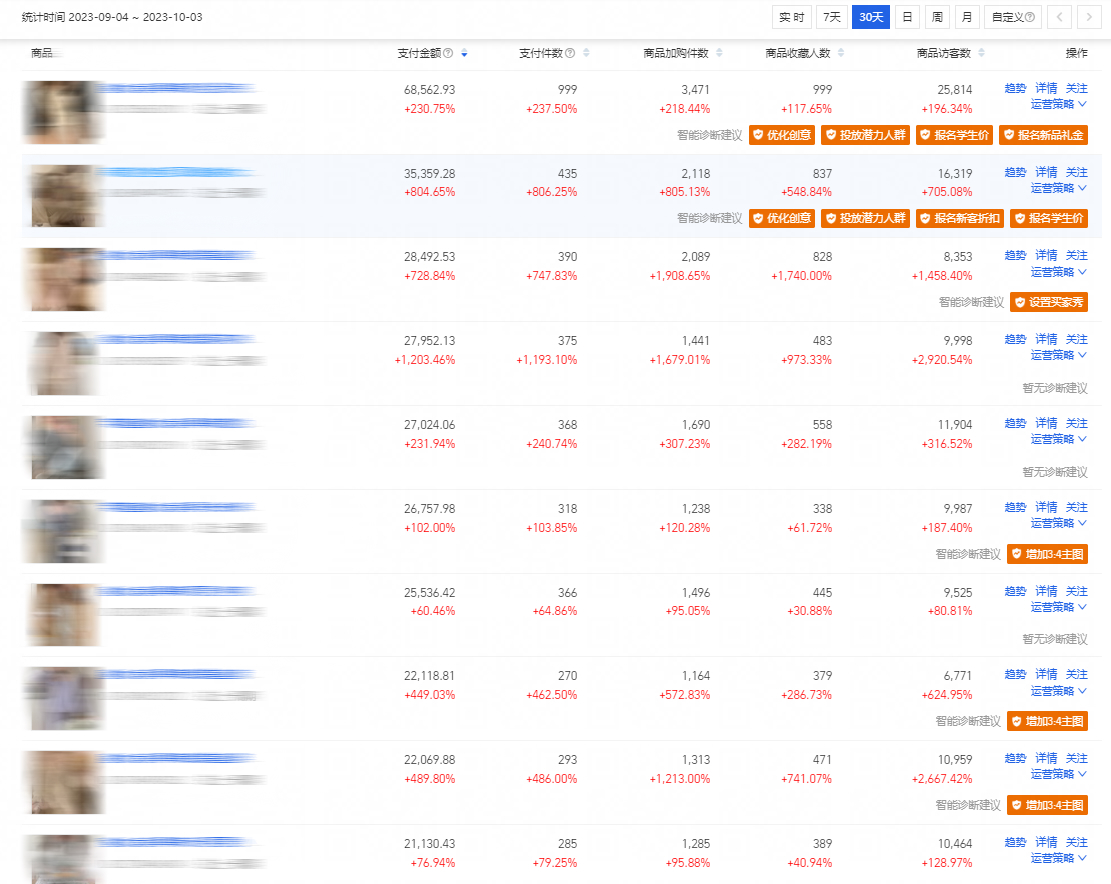The image size is (1111, 884).
Task: Click the first product's thumbnail image
Action: click(x=64, y=112)
